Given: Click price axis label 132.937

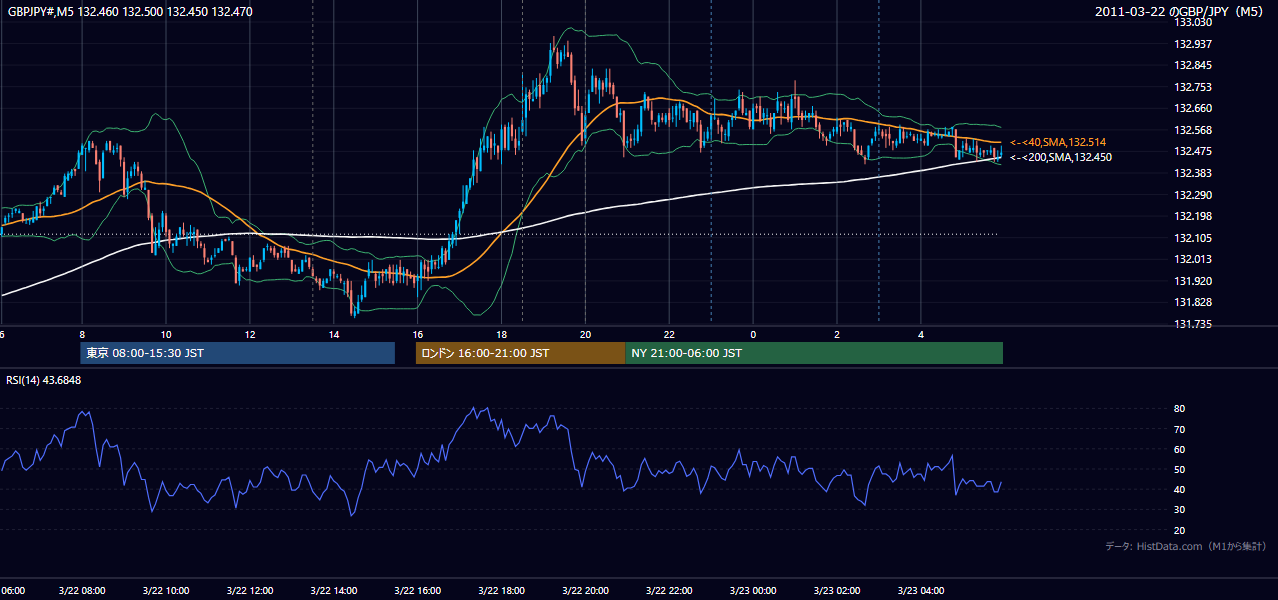Looking at the screenshot, I should point(1193,44).
